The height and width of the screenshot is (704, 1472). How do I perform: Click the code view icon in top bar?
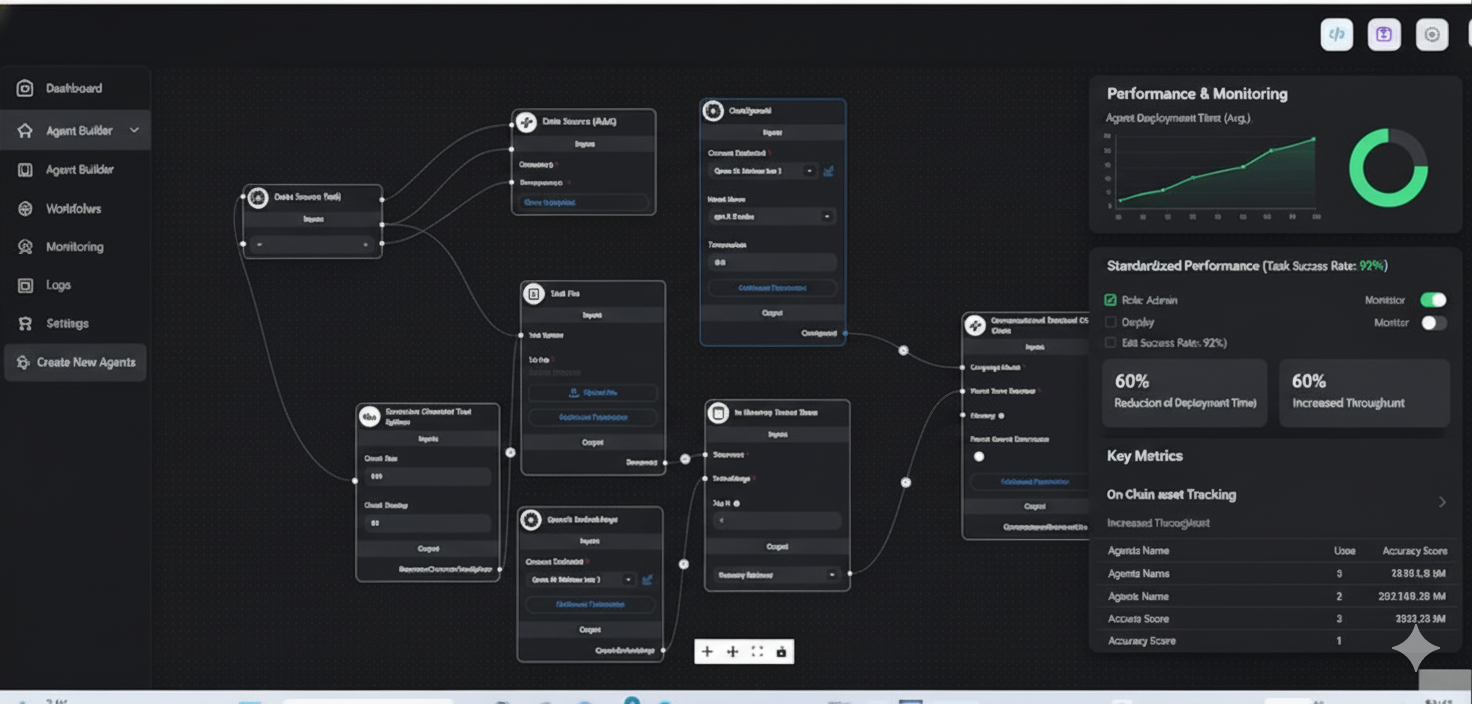click(x=1336, y=35)
